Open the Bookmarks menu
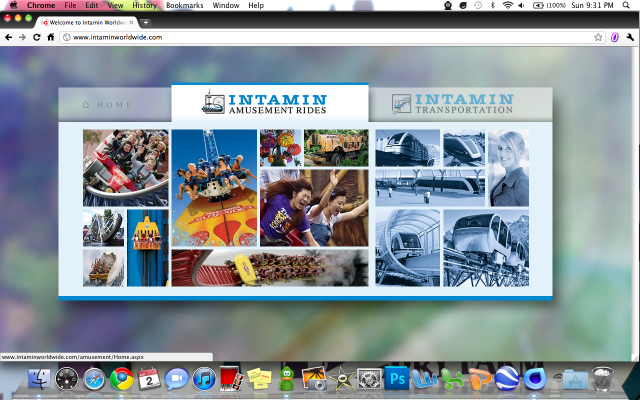 [x=184, y=5]
